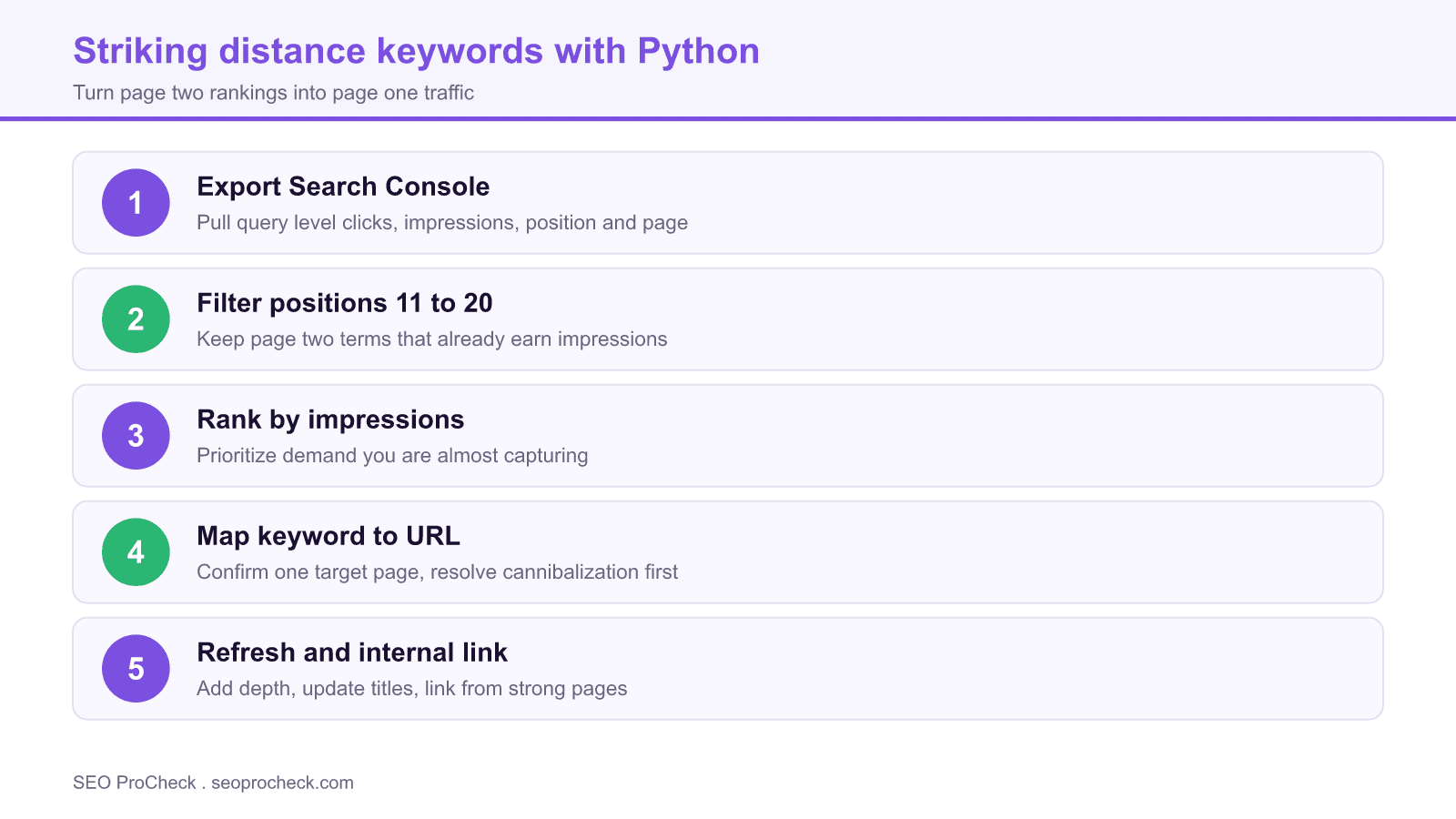Click the green number 4 step circle
1456x819 pixels.
coord(136,552)
